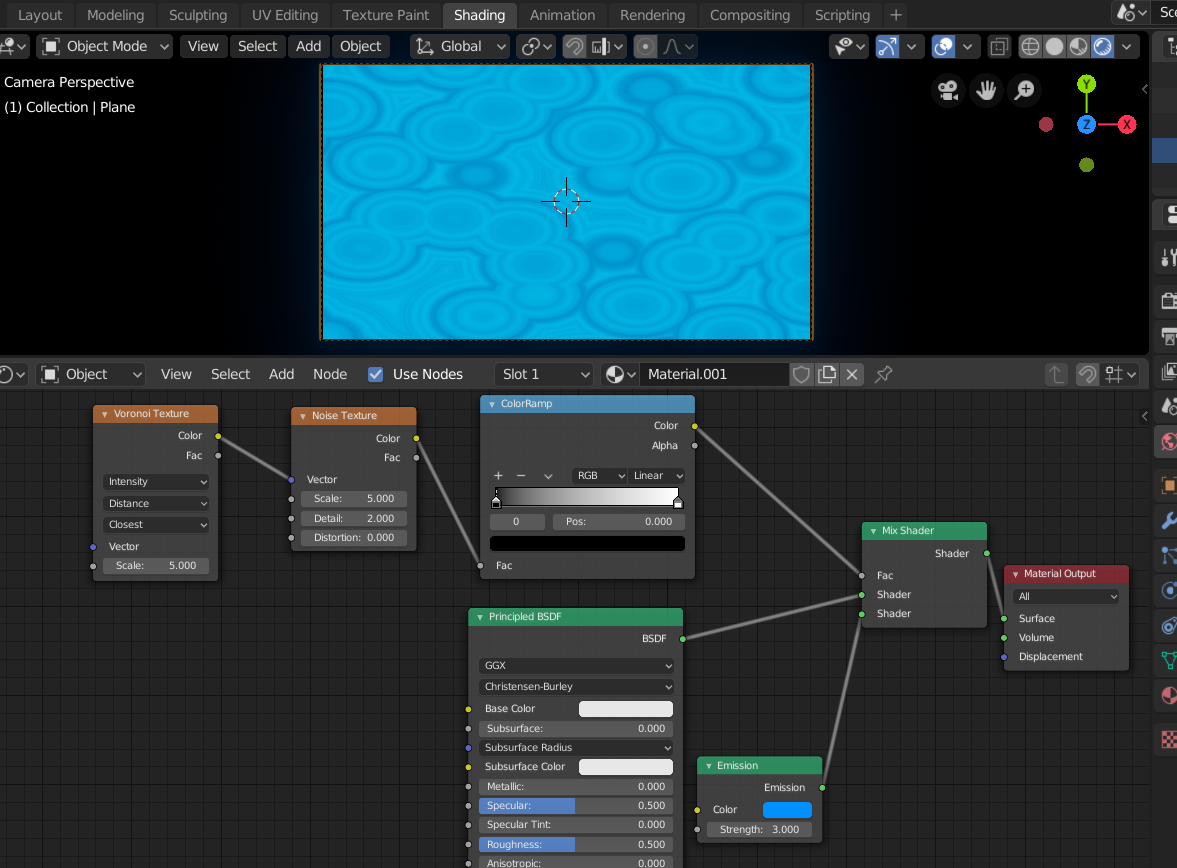Open Voronoi Intensity coloring dropdown

click(156, 481)
